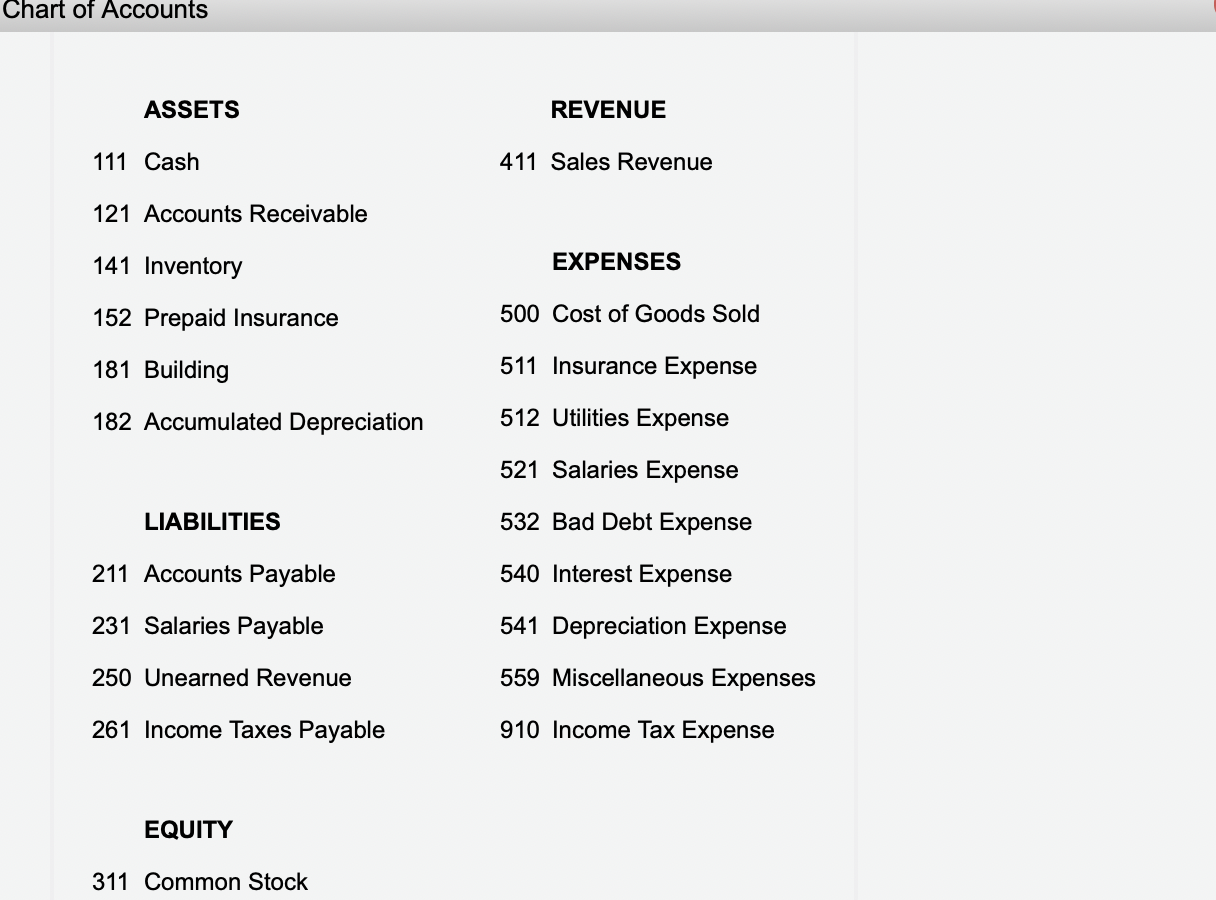Select the 910 Income Tax Expense account
Image resolution: width=1216 pixels, height=900 pixels.
(638, 730)
